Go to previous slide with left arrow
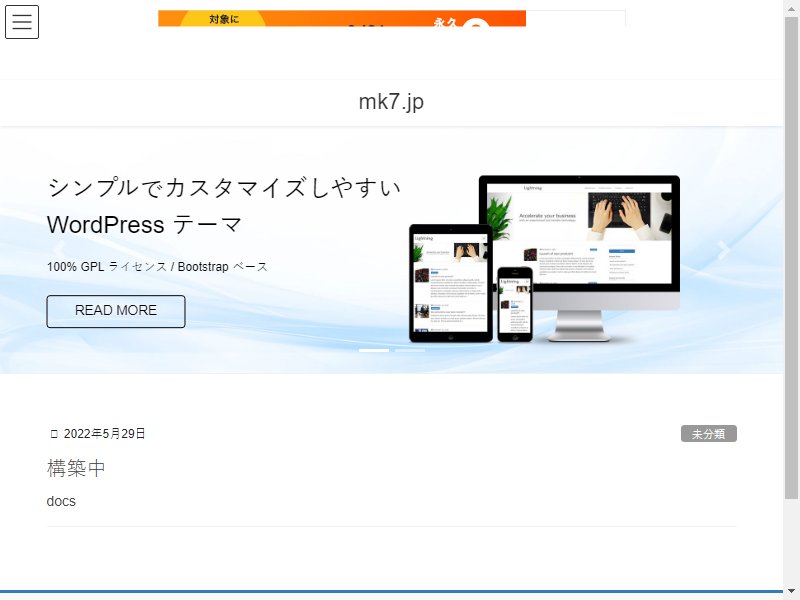Viewport: 800px width, 600px height. point(60,250)
